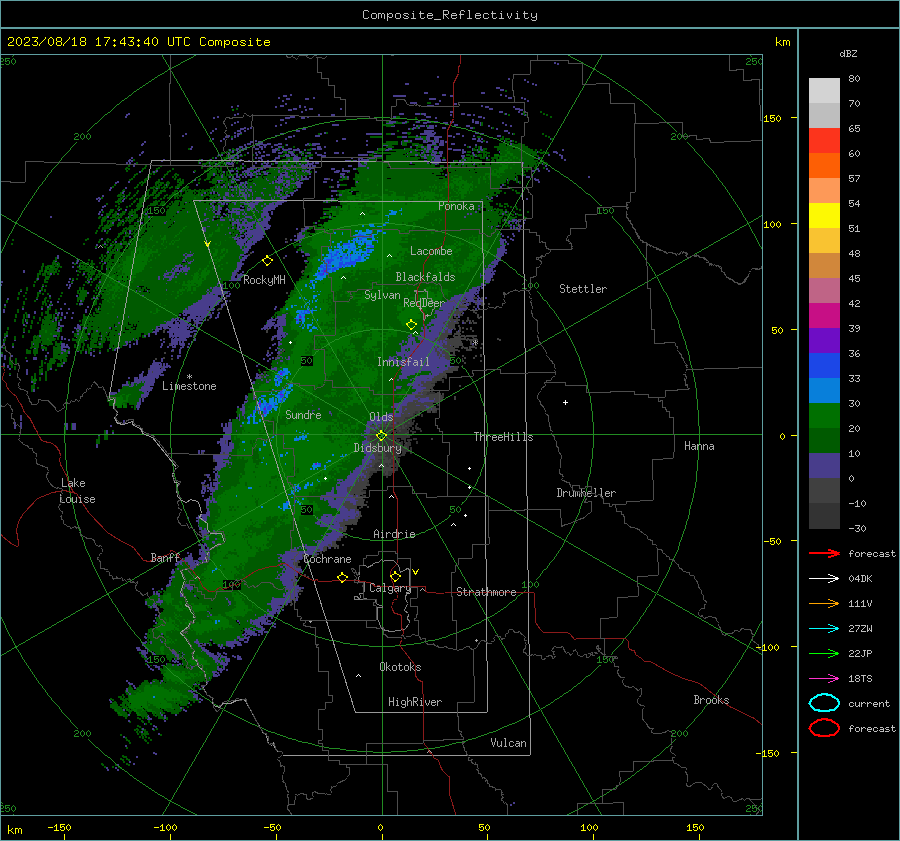Click the dBZ legend heading

tap(848, 53)
